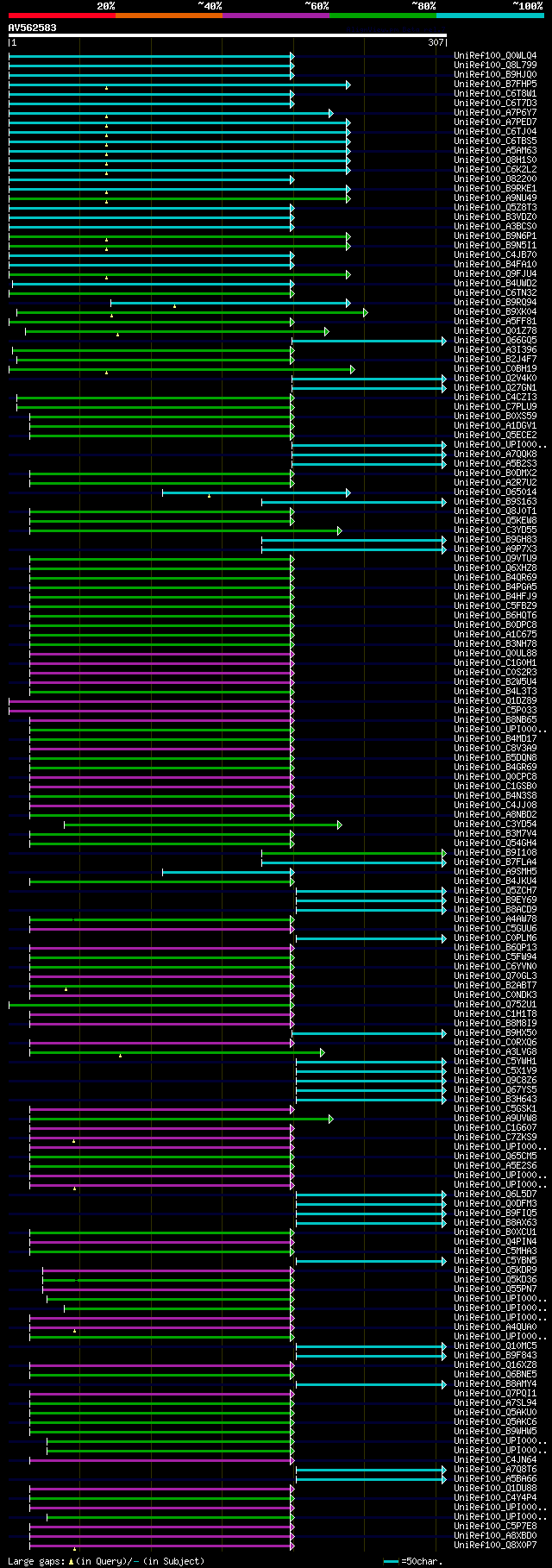Follow the UniRef100_B9EY69 link
The image size is (552, 1568).
click(x=495, y=900)
